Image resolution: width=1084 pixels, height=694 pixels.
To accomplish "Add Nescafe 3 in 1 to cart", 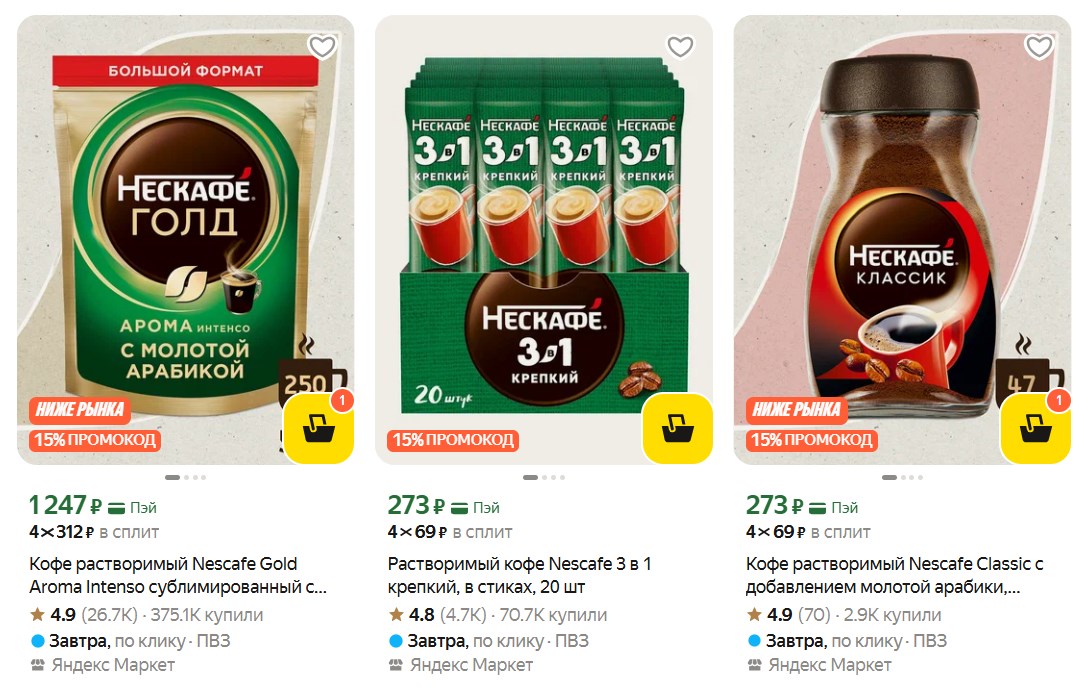I will click(x=677, y=429).
